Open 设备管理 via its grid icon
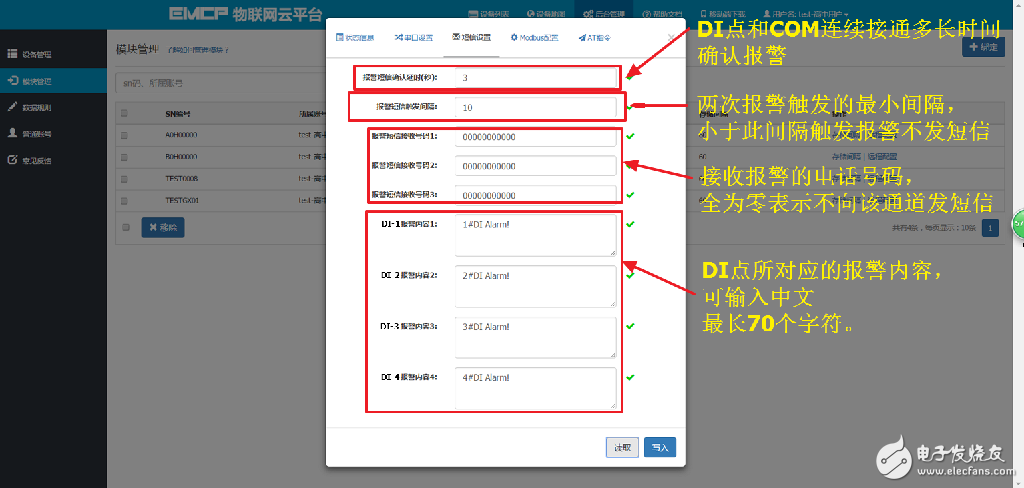The width and height of the screenshot is (1024, 488). (12, 54)
